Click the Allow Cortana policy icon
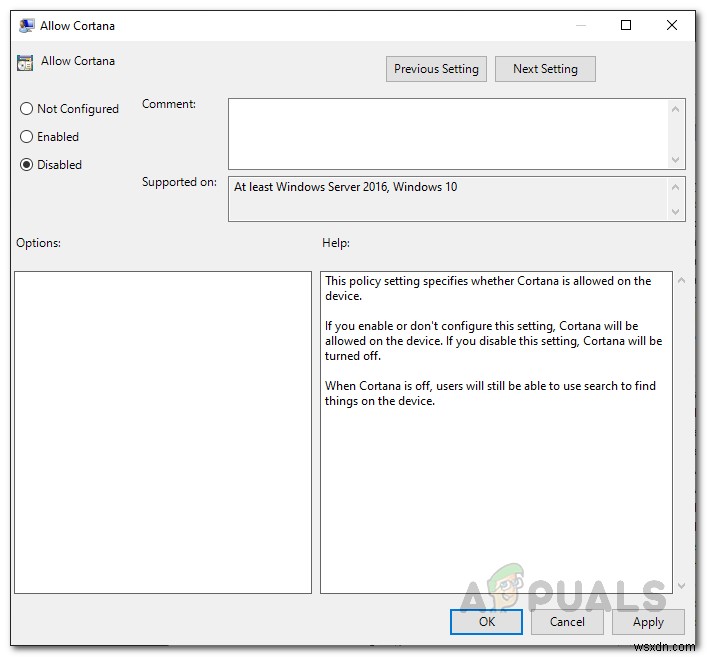The height and width of the screenshot is (657, 707). click(x=25, y=63)
